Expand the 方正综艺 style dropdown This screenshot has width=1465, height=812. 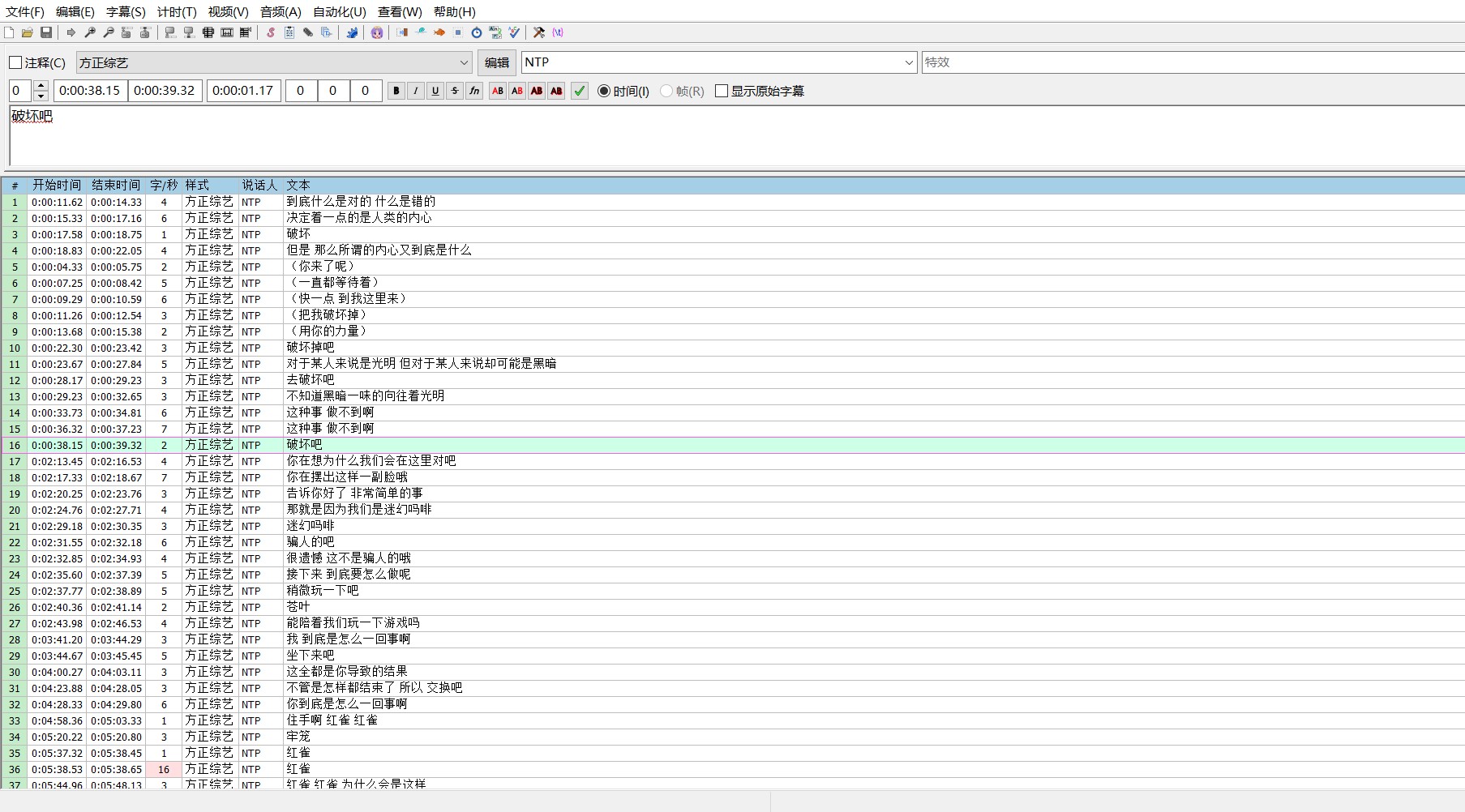(x=464, y=62)
